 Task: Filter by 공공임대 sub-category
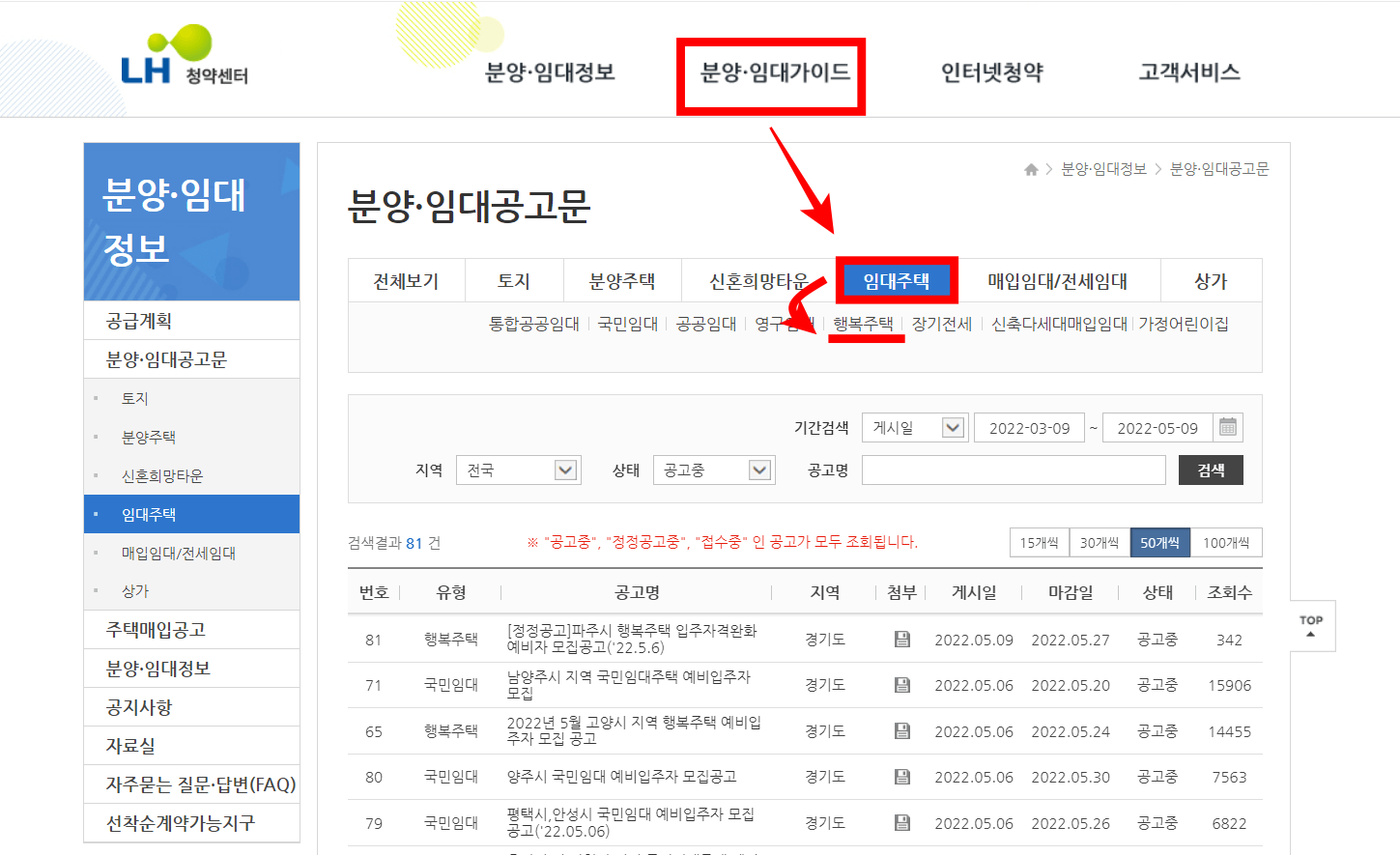coord(706,324)
